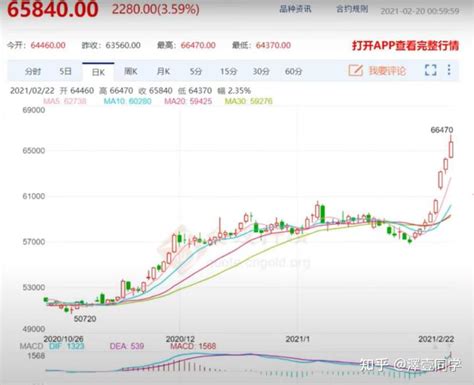Image resolution: width=474 pixels, height=385 pixels.
Task: Click the MA20 59425 legend label
Action: tap(188, 101)
